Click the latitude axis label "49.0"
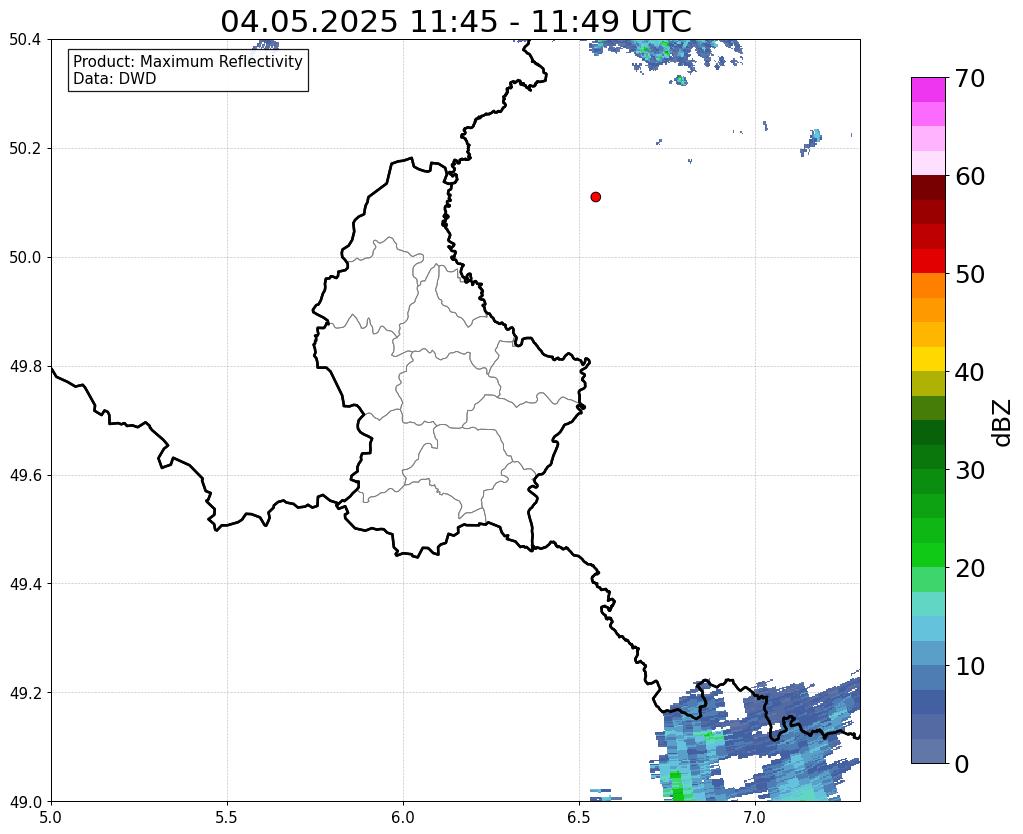Viewport: 1023px width, 834px height. (25, 802)
